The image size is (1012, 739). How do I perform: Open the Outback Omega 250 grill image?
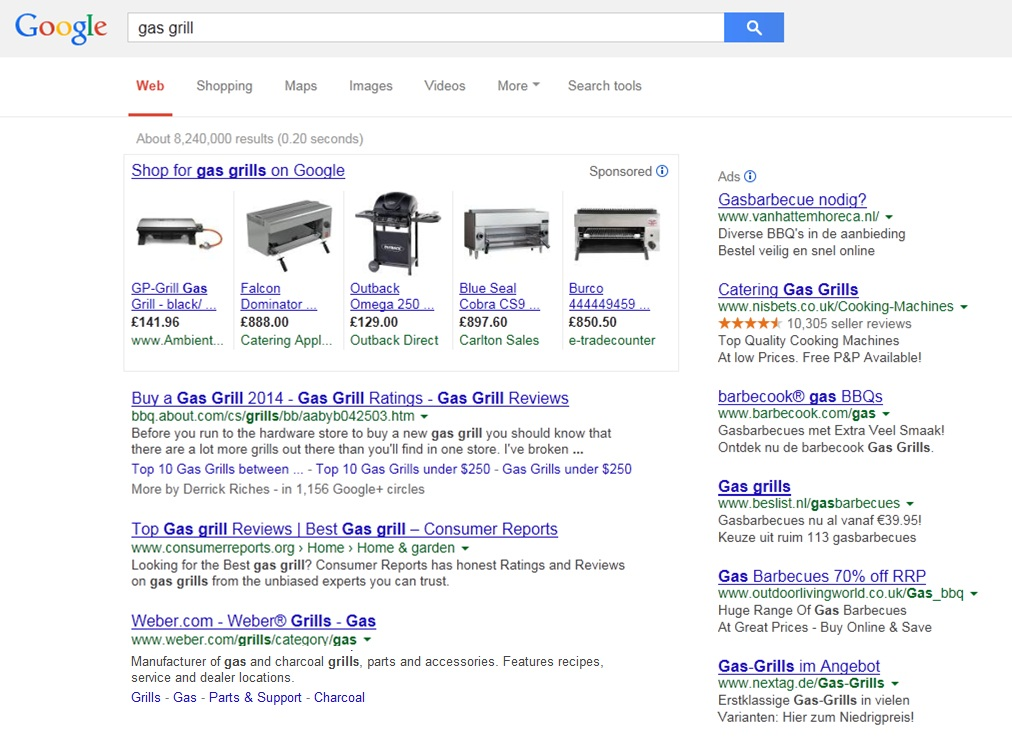[397, 233]
